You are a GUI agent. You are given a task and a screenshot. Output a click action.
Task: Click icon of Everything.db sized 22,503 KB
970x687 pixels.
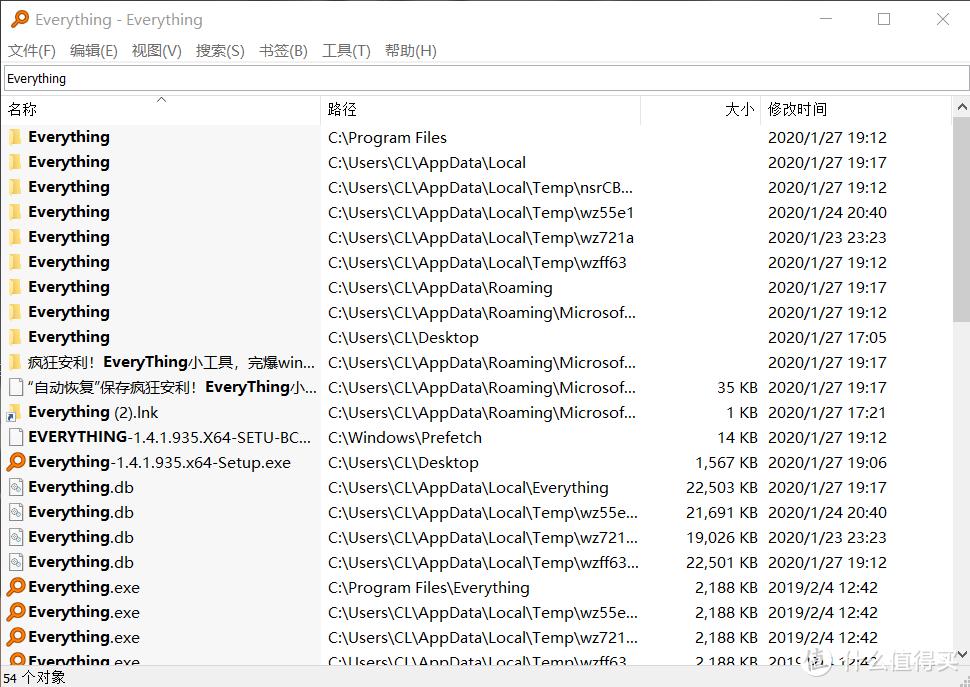[16, 487]
